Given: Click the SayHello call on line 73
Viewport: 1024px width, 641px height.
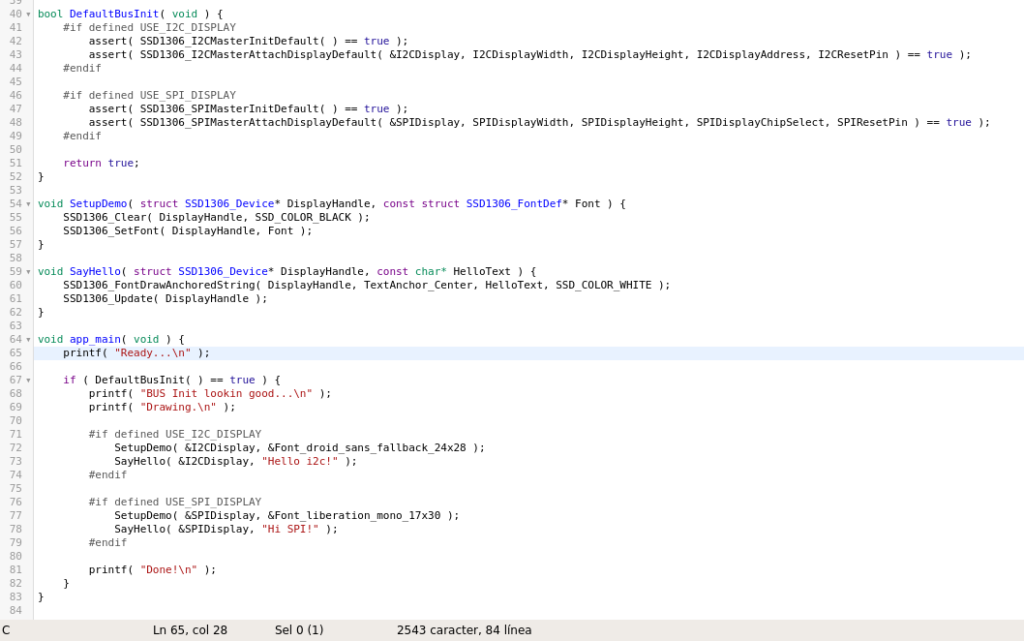Looking at the screenshot, I should point(140,461).
